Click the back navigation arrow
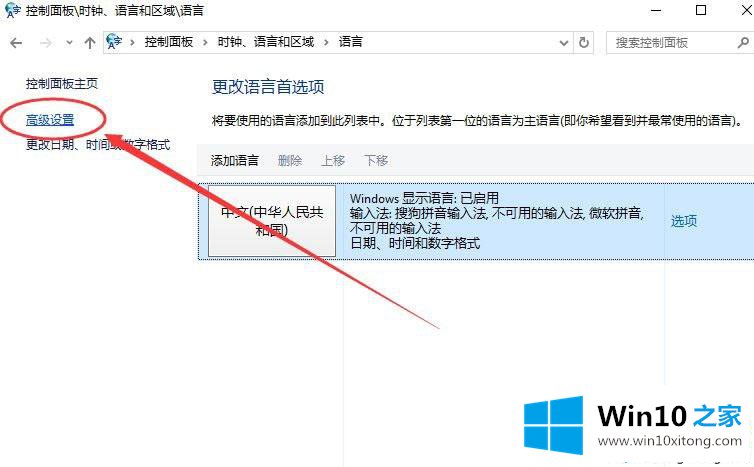Viewport: 754px width, 467px height. [x=16, y=43]
